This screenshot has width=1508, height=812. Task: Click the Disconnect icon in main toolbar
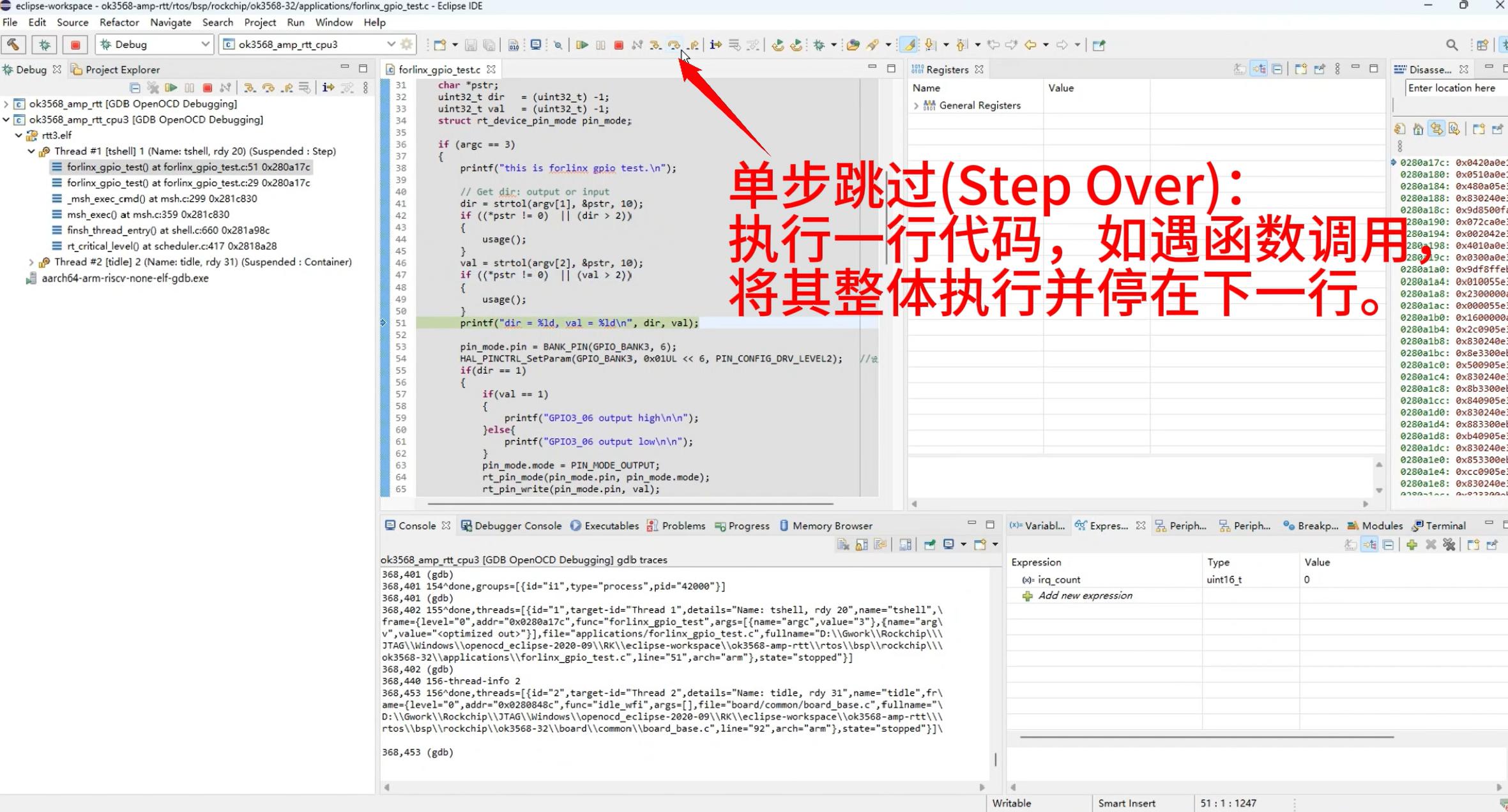(x=637, y=45)
